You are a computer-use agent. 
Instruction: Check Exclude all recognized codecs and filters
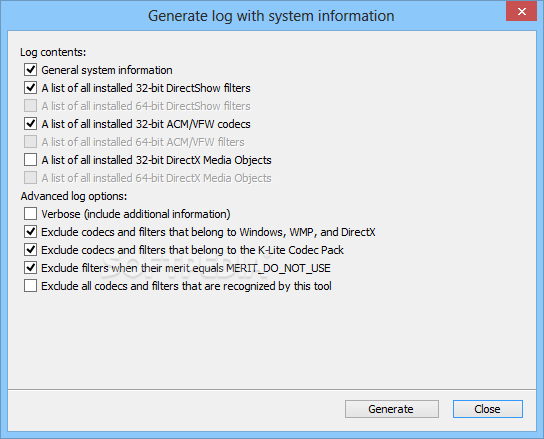(31, 286)
